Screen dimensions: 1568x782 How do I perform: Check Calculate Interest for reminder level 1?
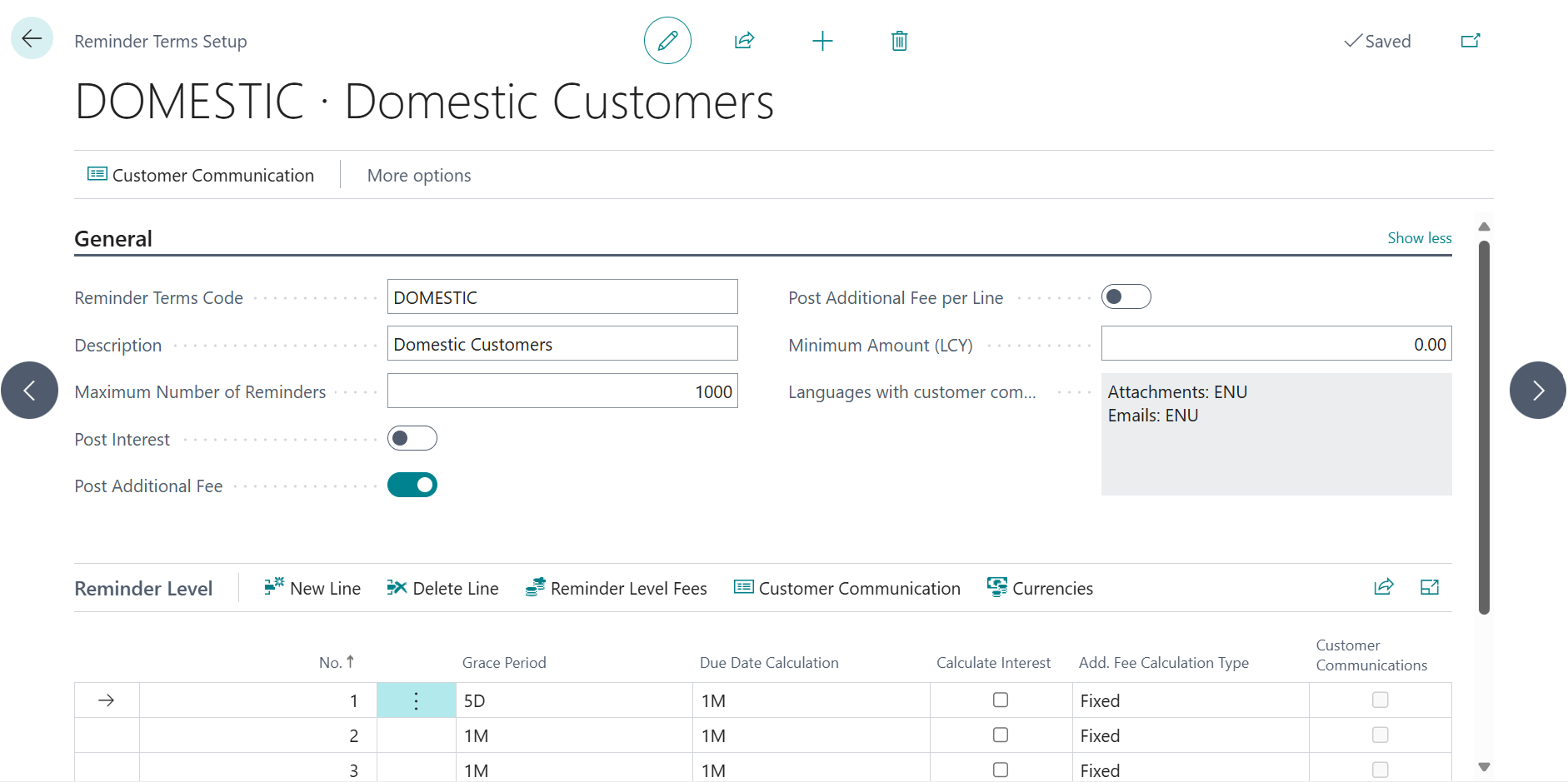[x=1001, y=700]
